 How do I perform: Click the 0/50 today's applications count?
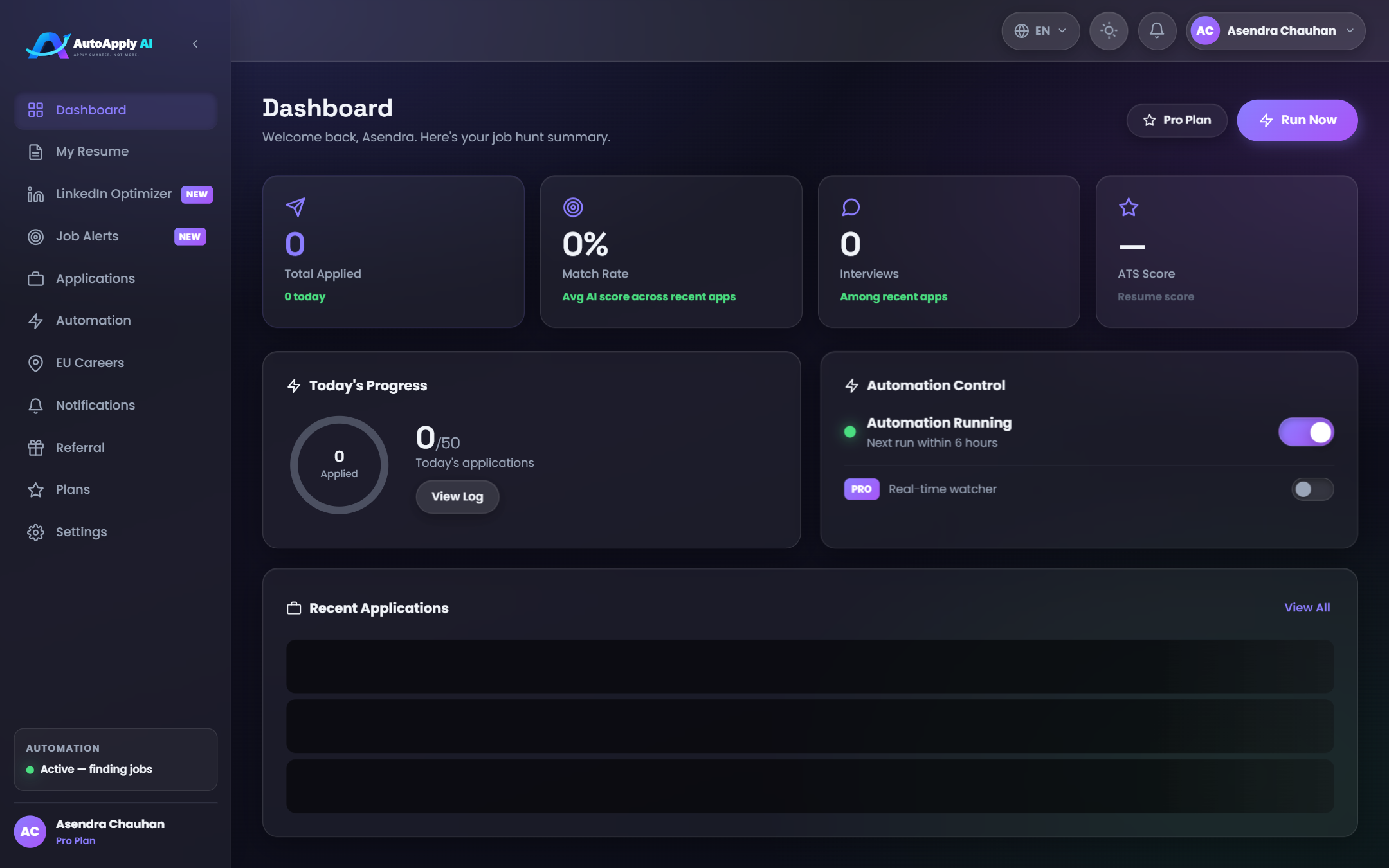[438, 439]
